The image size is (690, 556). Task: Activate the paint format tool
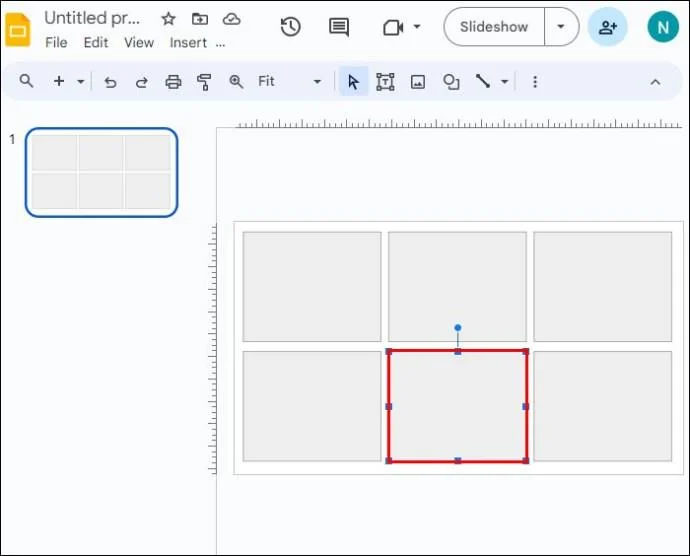pyautogui.click(x=204, y=82)
